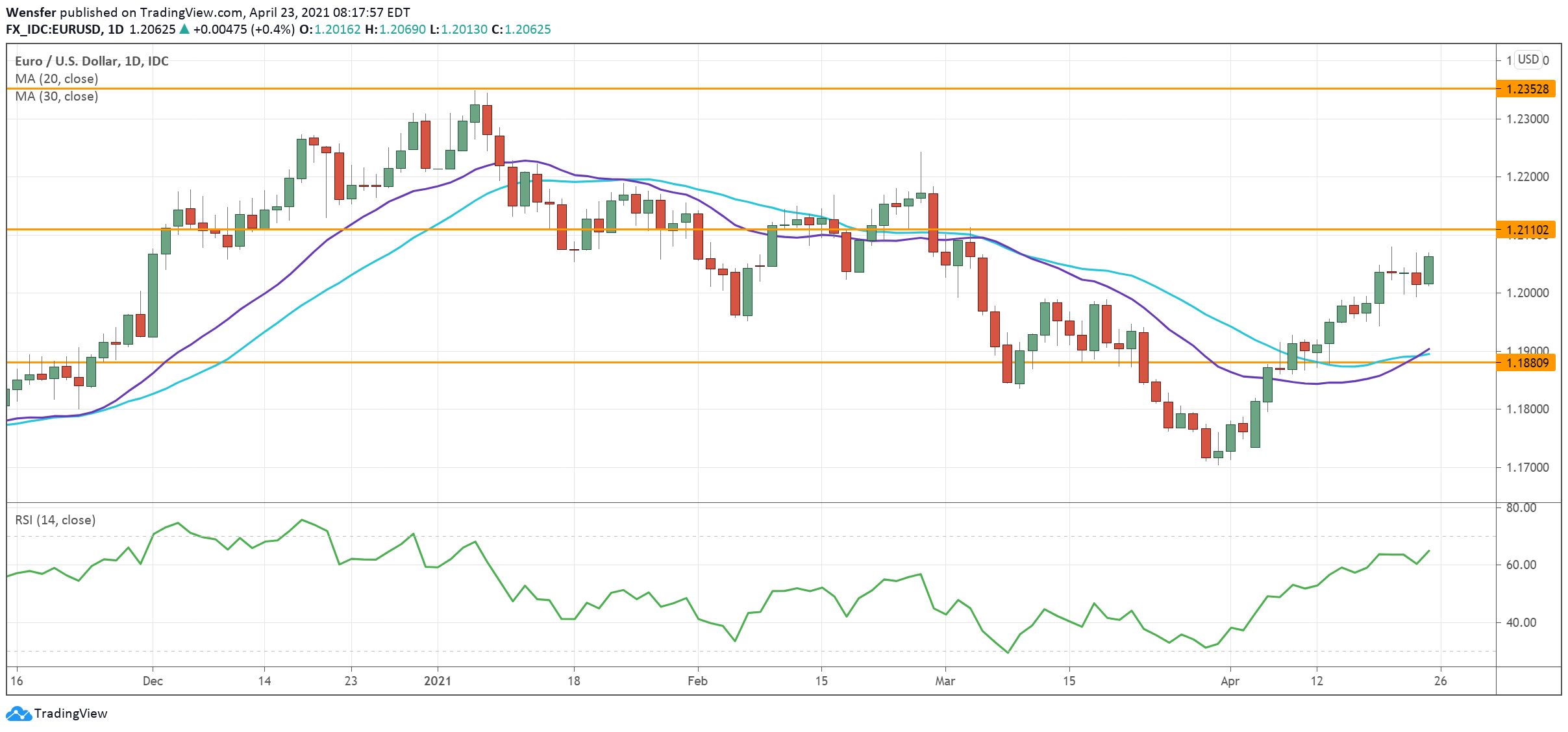This screenshot has width=1568, height=732.
Task: Click the FX_IDC:EURUSD symbol text in header
Action: (x=53, y=29)
